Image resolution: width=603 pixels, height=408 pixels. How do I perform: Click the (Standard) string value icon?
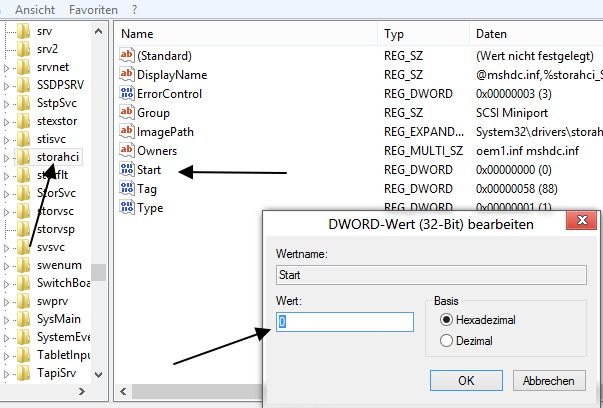(x=127, y=55)
